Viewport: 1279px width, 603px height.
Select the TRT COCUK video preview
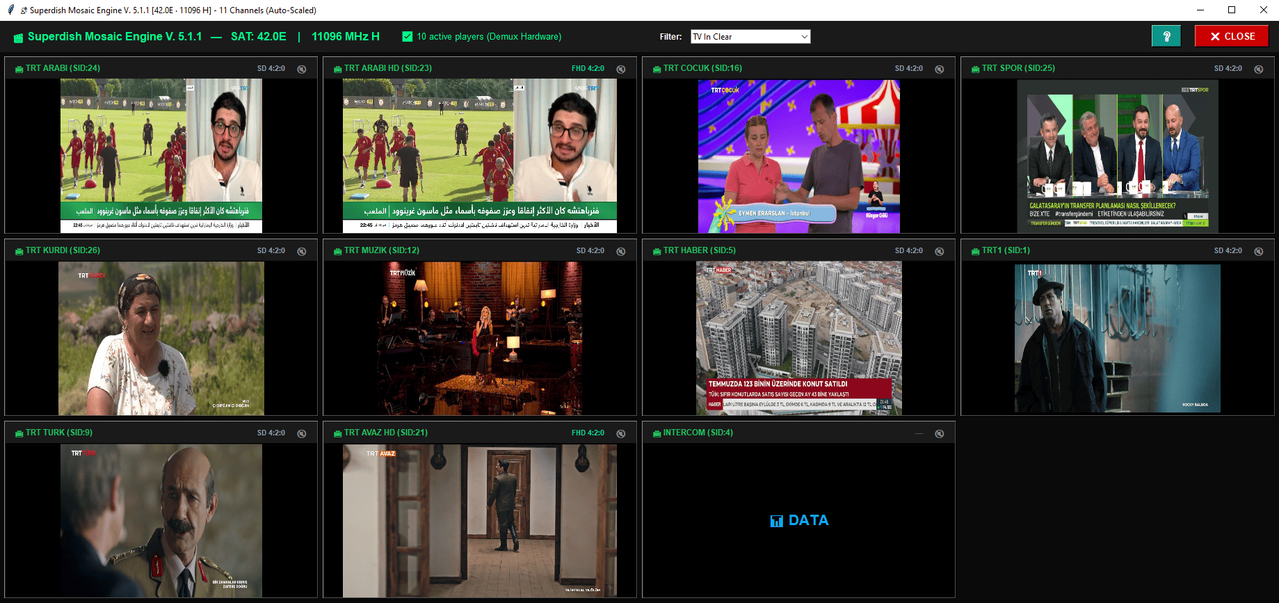(x=799, y=156)
